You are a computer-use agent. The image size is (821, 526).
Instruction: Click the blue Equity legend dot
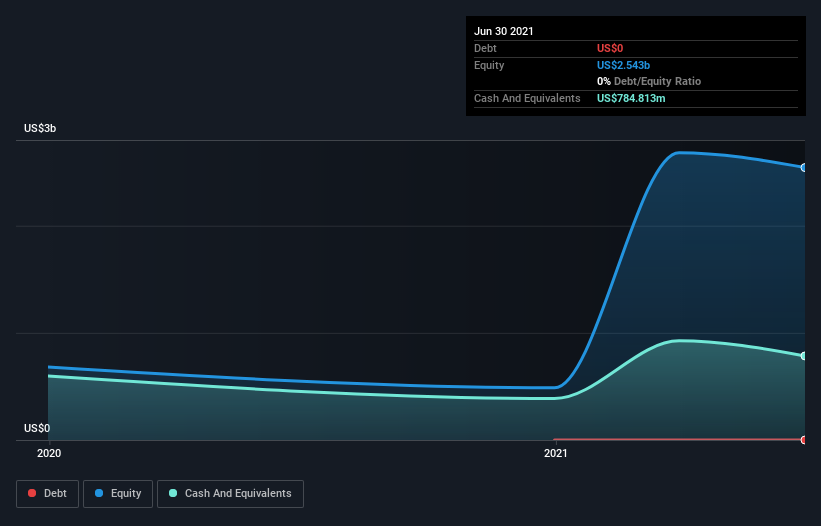click(99, 493)
